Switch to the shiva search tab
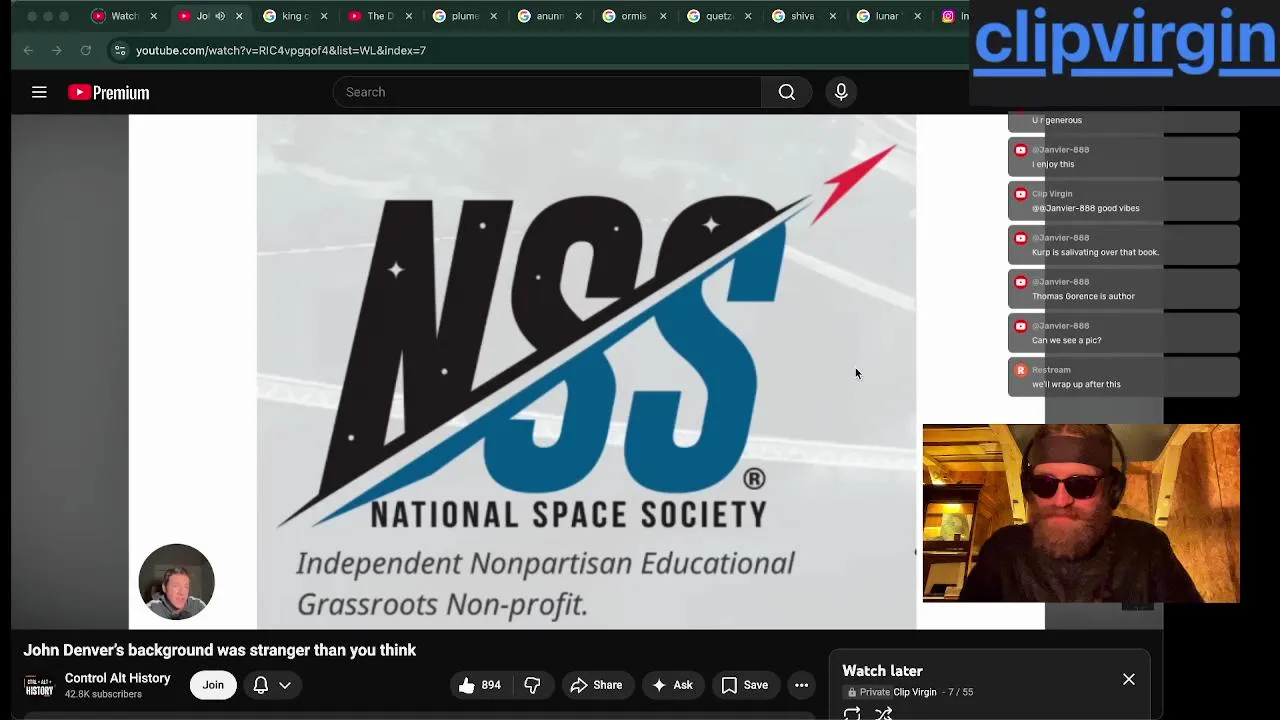The height and width of the screenshot is (720, 1280). pos(803,16)
